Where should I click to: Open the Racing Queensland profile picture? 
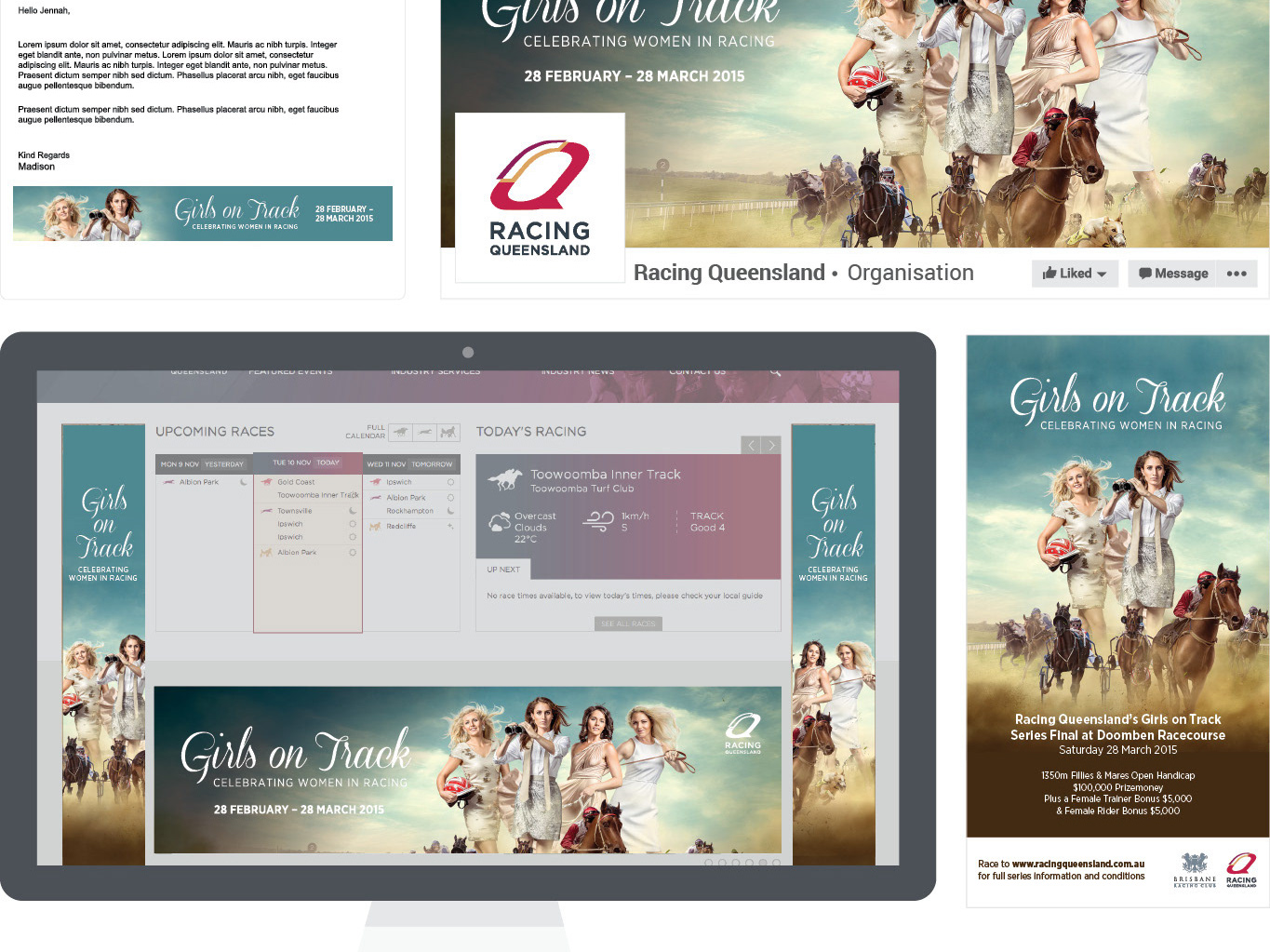click(x=540, y=197)
